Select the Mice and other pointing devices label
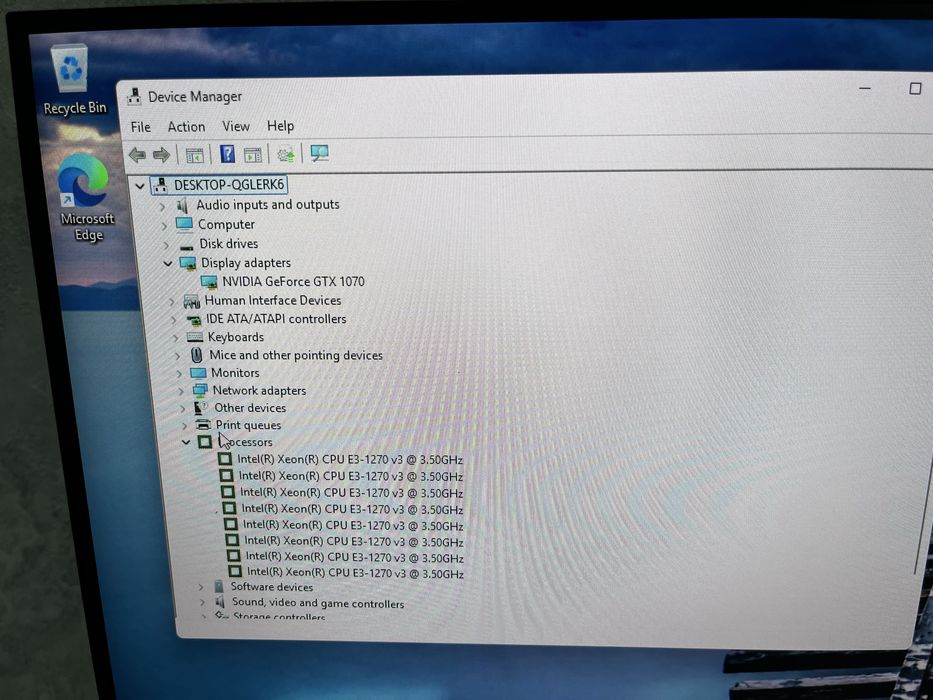Screen dimensions: 933x700 [x=296, y=355]
